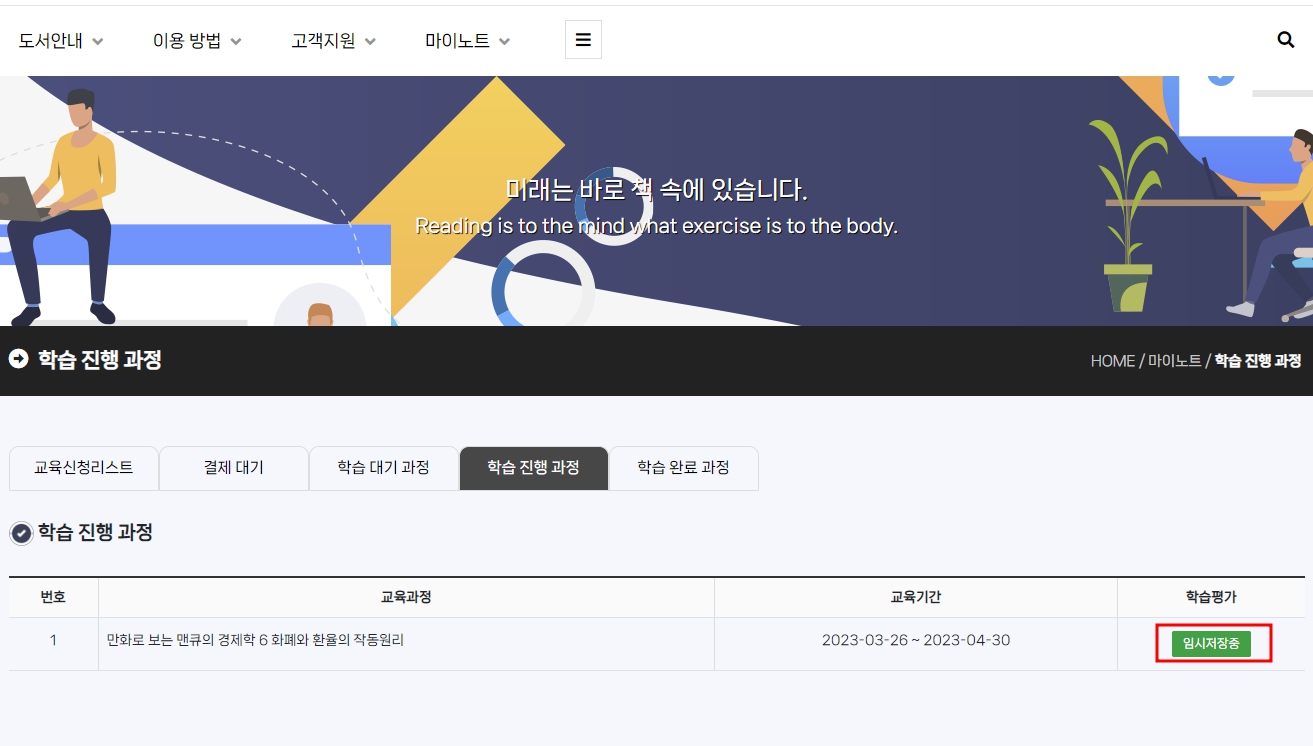Click the arrow circle icon beside page title
Screen dimensions: 1313x746
pyautogui.click(x=18, y=359)
